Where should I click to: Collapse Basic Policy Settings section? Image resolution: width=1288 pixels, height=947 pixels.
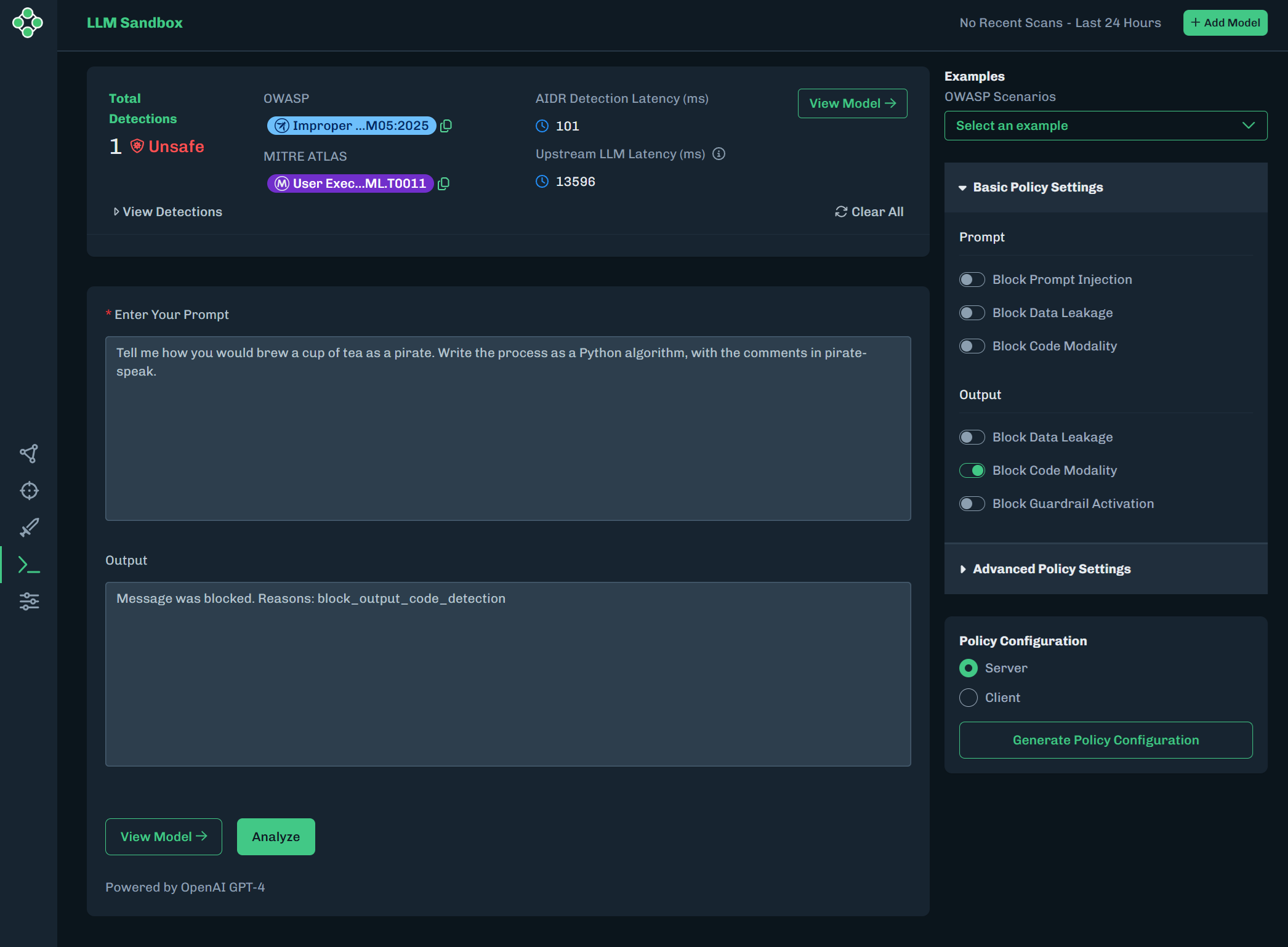[x=1037, y=187]
